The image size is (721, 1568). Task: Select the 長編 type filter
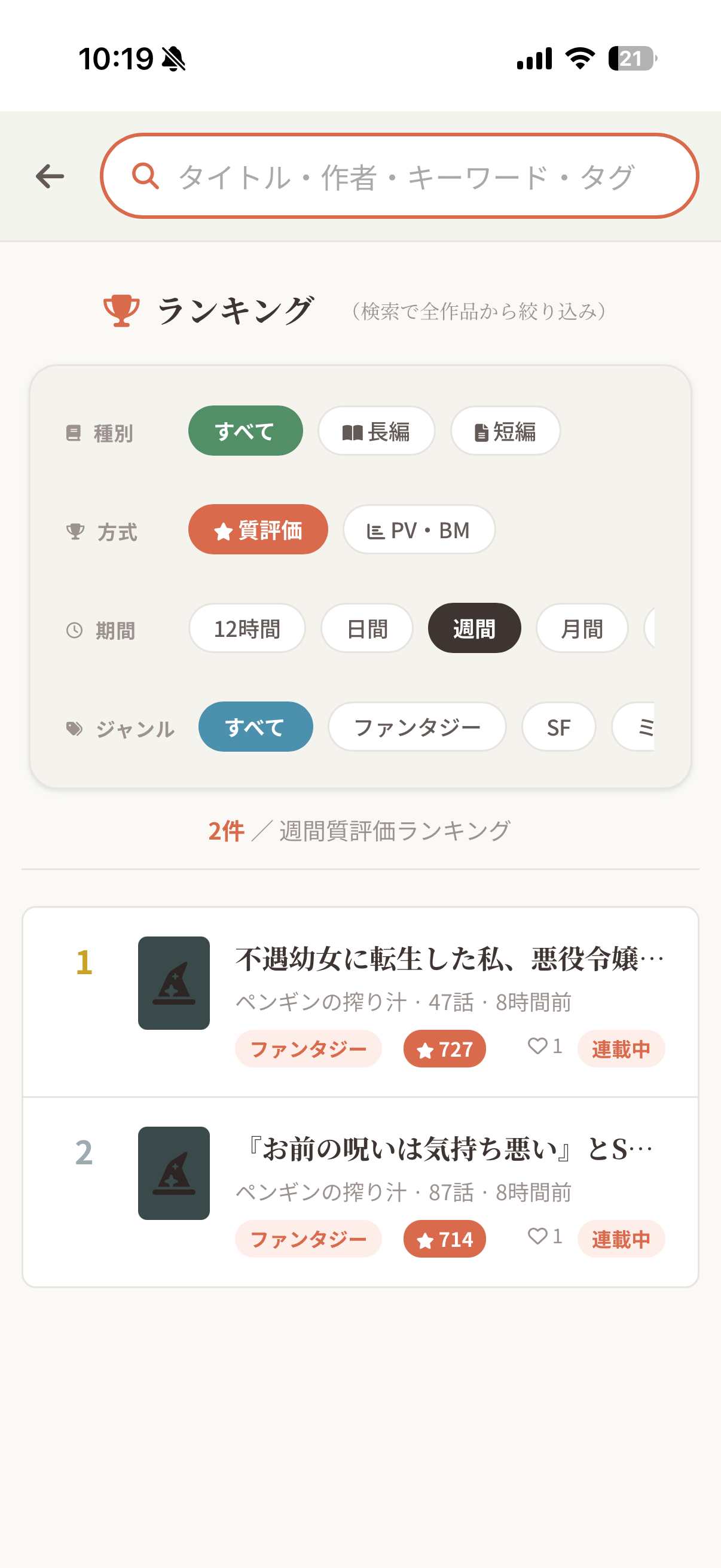click(376, 431)
